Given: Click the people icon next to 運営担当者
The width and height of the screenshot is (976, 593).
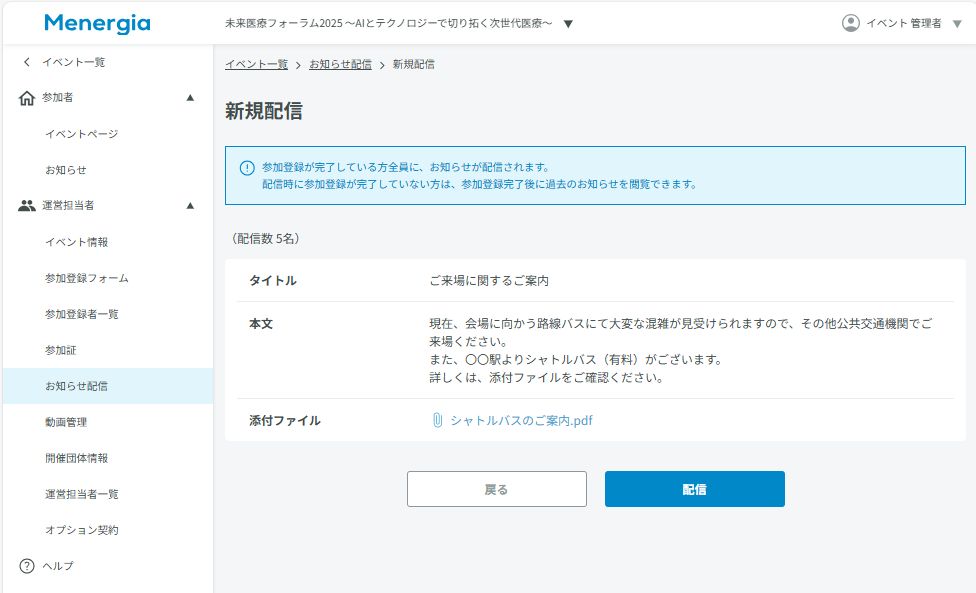Looking at the screenshot, I should (27, 205).
